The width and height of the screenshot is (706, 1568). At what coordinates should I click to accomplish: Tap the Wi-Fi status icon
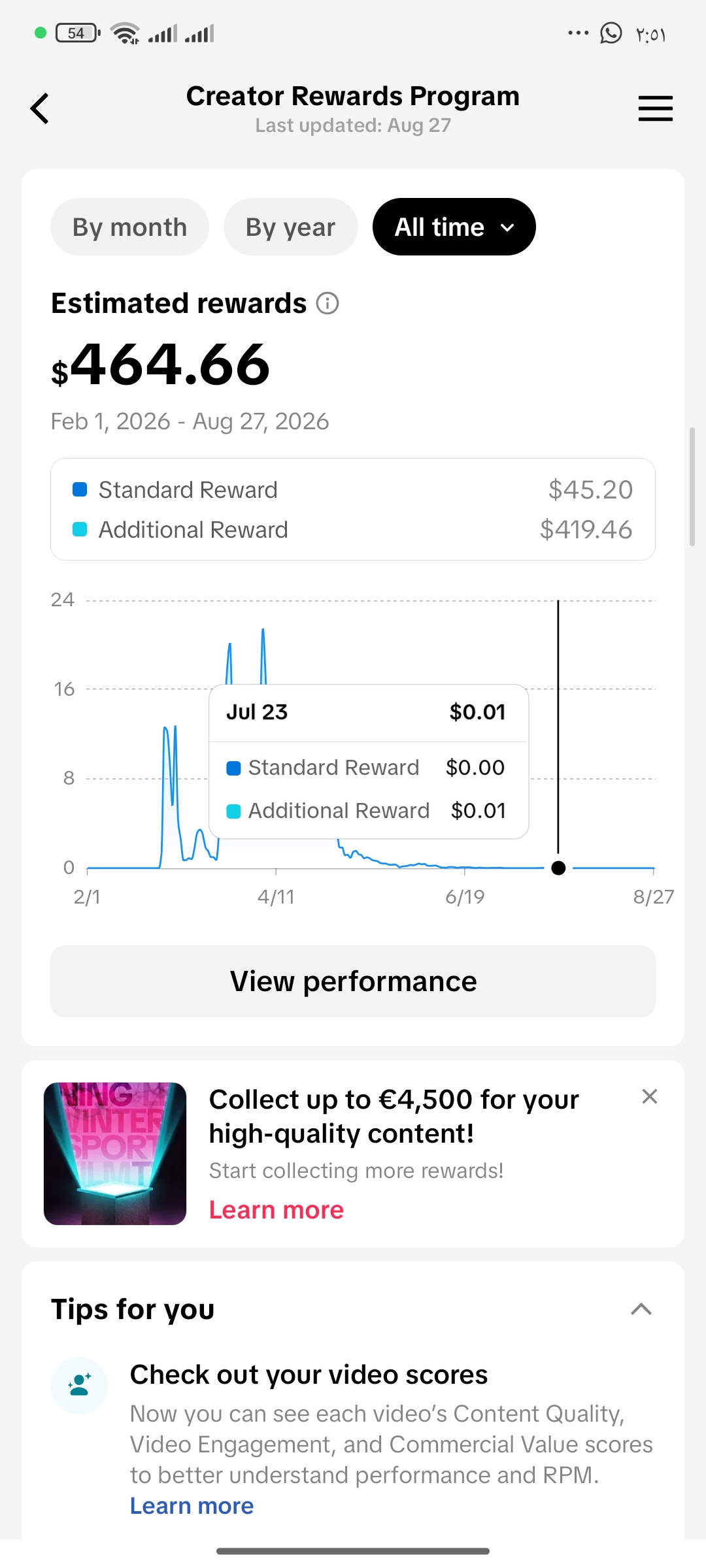tap(125, 33)
